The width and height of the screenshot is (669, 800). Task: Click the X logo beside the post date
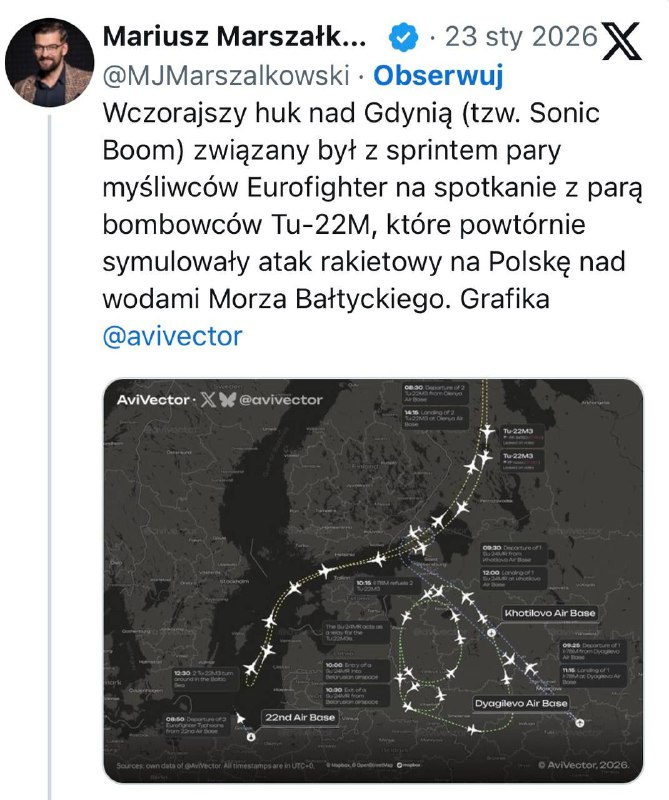pyautogui.click(x=625, y=41)
